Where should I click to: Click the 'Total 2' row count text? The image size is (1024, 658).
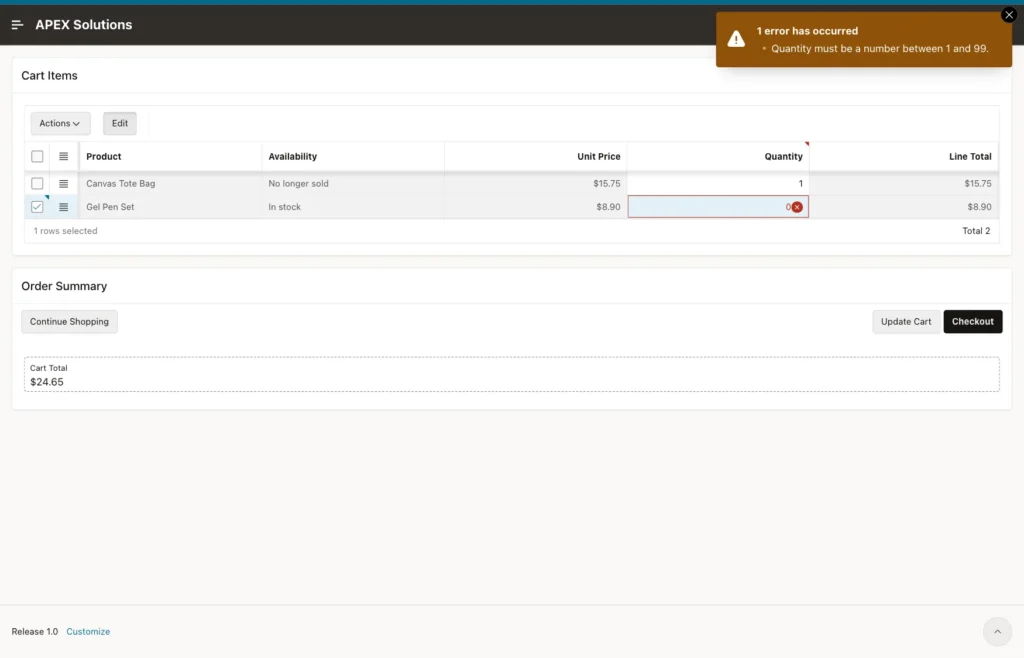tap(976, 231)
